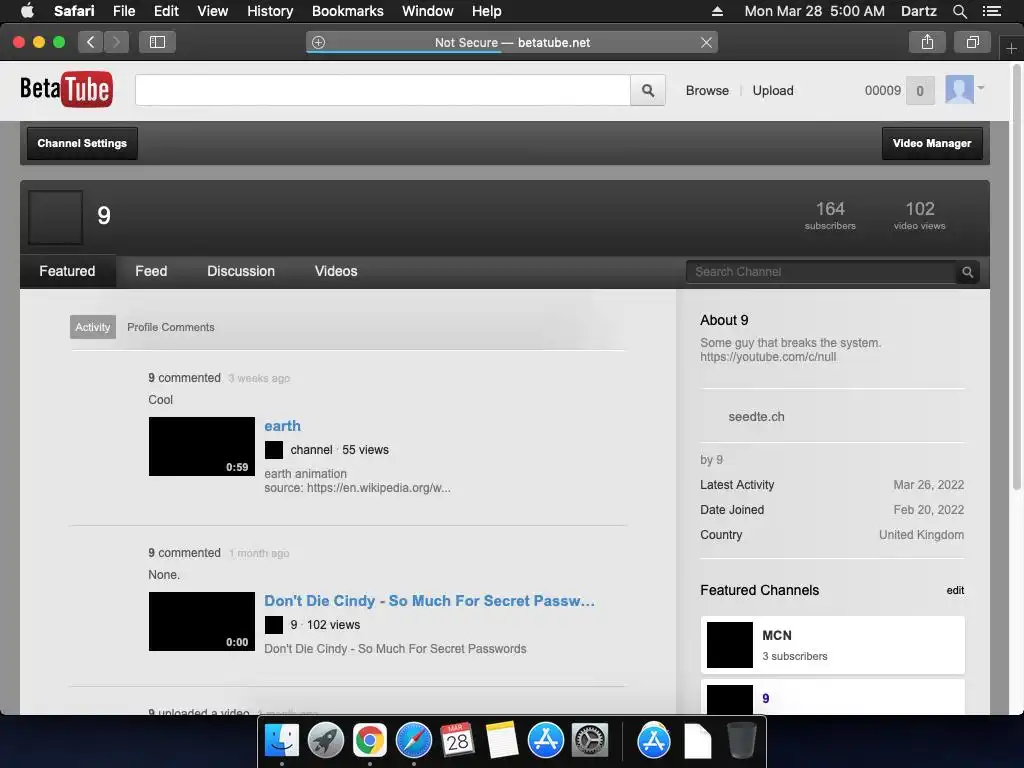Switch to the Videos tab
This screenshot has width=1024, height=768.
click(336, 271)
